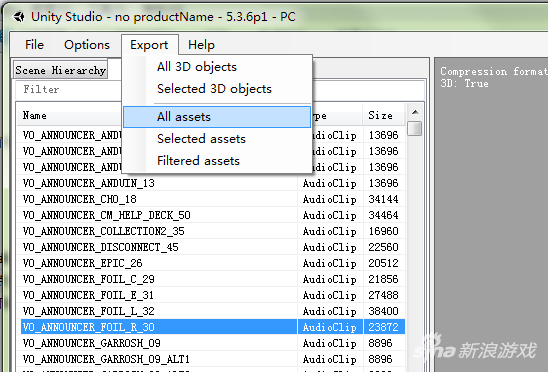The height and width of the screenshot is (372, 548).
Task: Open the Options menu
Action: click(87, 45)
